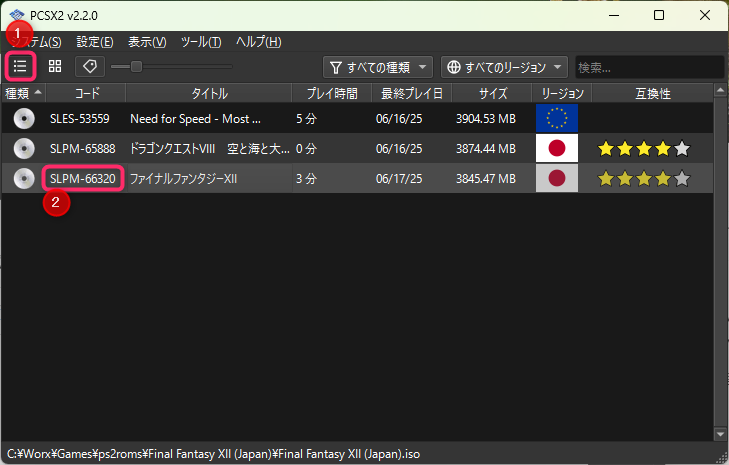Click compatibility stars for Dragon Quest VIII
729x465 pixels.
coord(644,149)
